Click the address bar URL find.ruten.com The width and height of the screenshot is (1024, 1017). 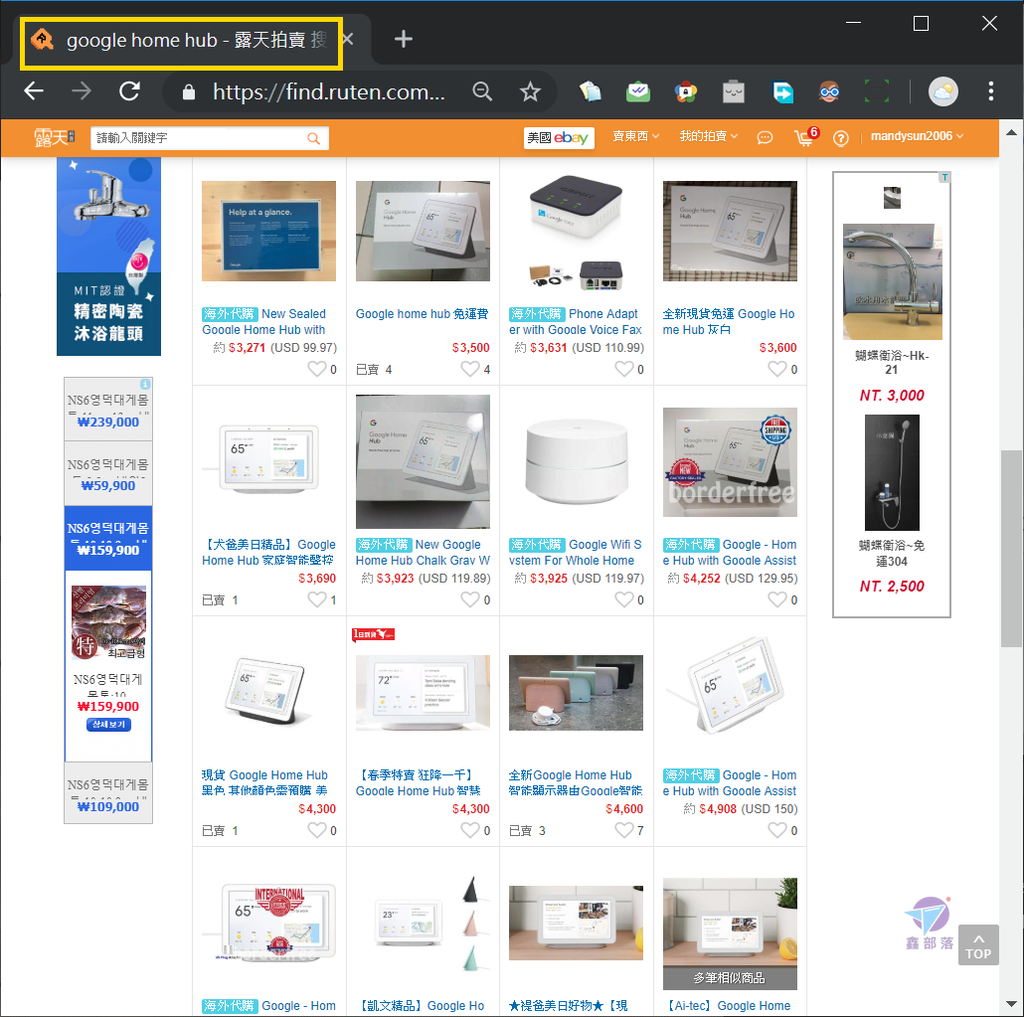(328, 92)
